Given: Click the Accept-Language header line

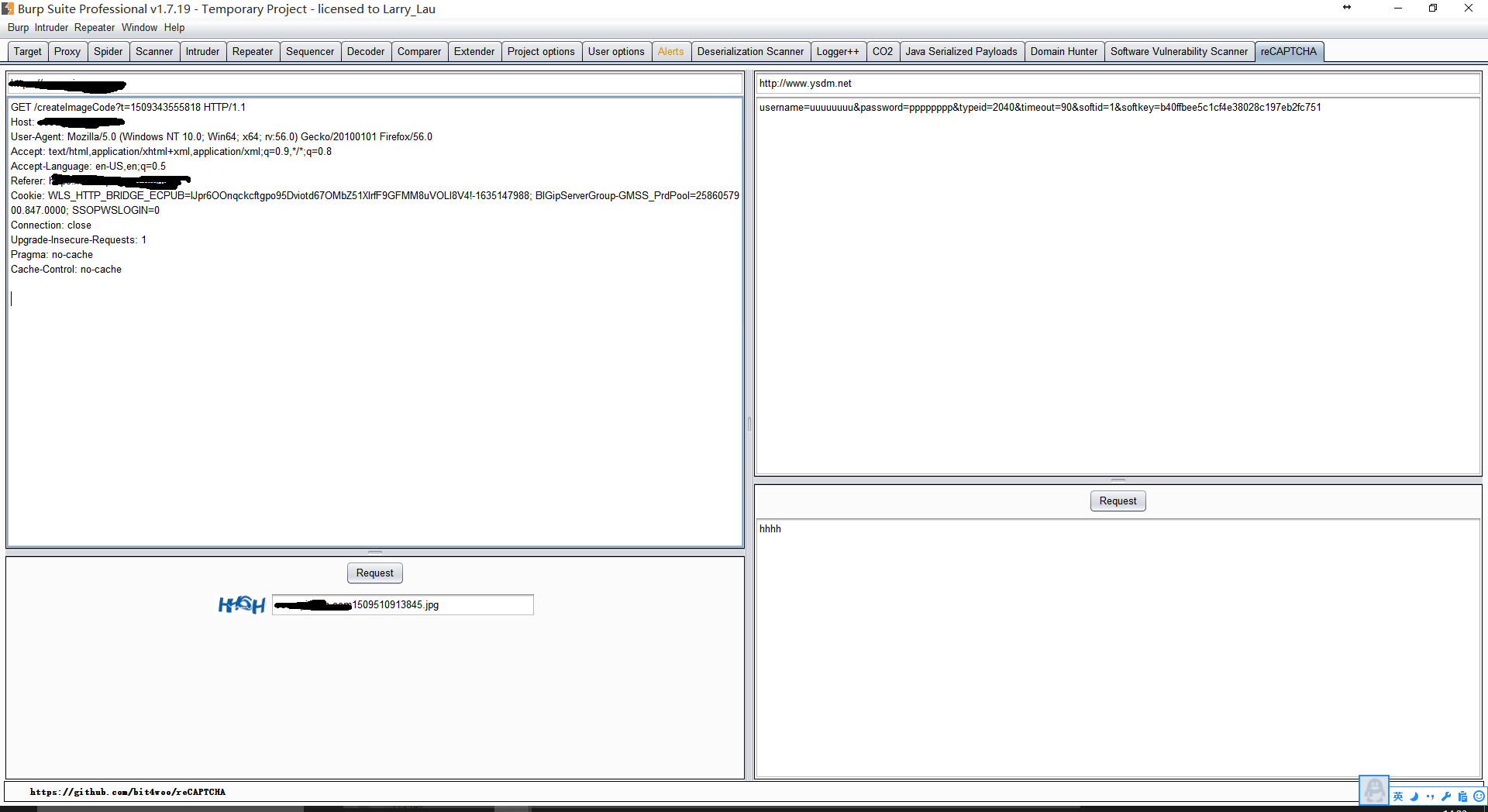Looking at the screenshot, I should [x=88, y=167].
